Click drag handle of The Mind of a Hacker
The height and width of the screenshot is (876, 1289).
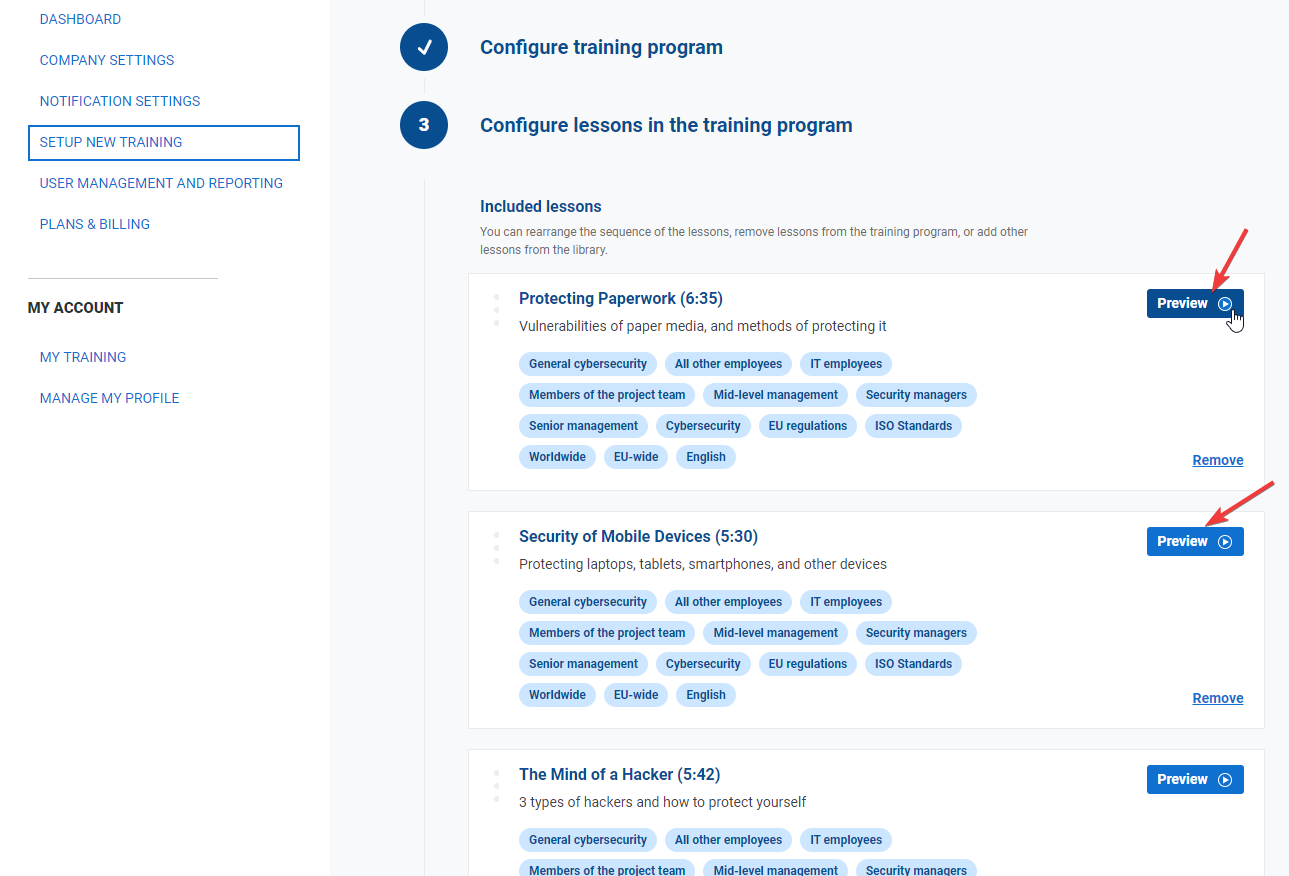pos(496,786)
